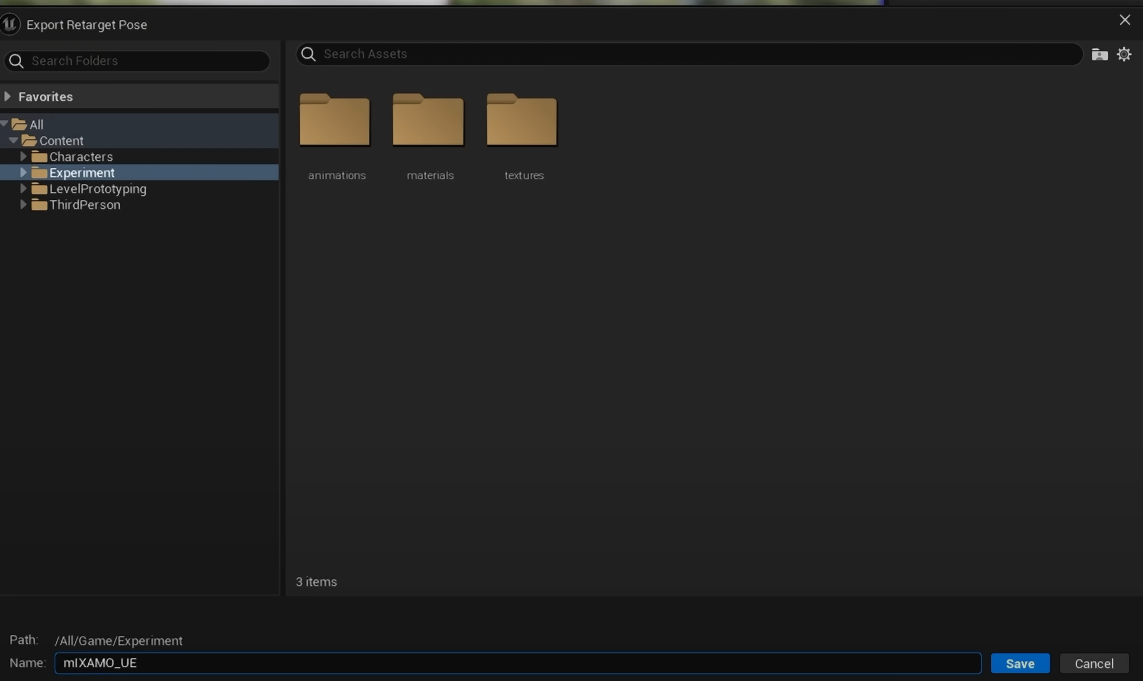
Task: Close the Export Retarget Pose dialog
Action: tap(1125, 20)
